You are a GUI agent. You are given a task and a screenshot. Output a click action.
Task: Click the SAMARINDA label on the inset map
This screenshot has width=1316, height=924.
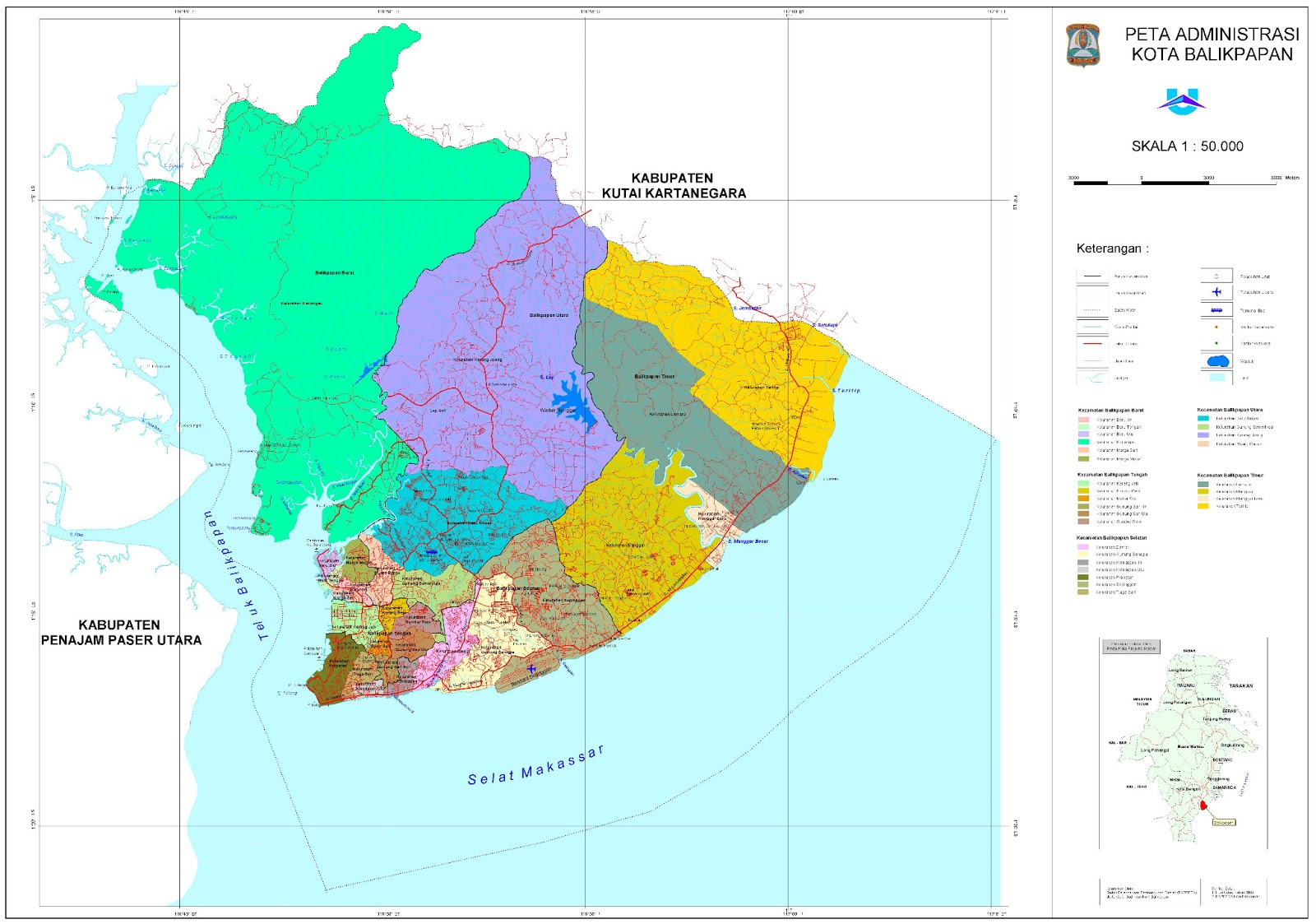tap(1225, 787)
